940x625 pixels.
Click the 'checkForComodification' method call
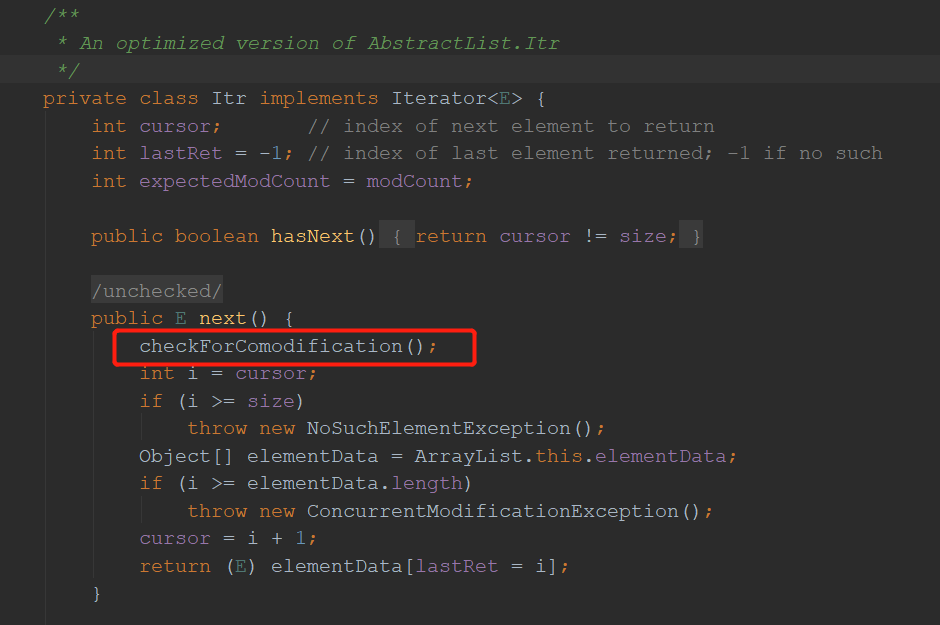pos(271,346)
